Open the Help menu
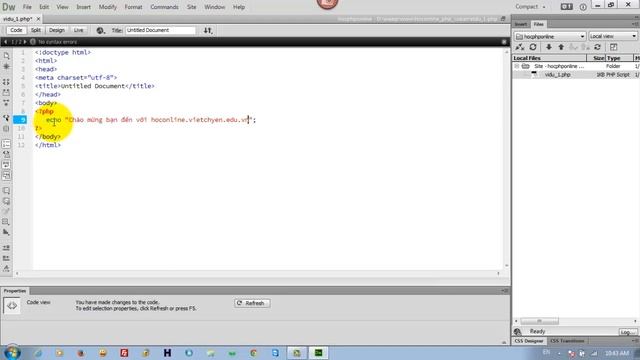 click(x=239, y=7)
